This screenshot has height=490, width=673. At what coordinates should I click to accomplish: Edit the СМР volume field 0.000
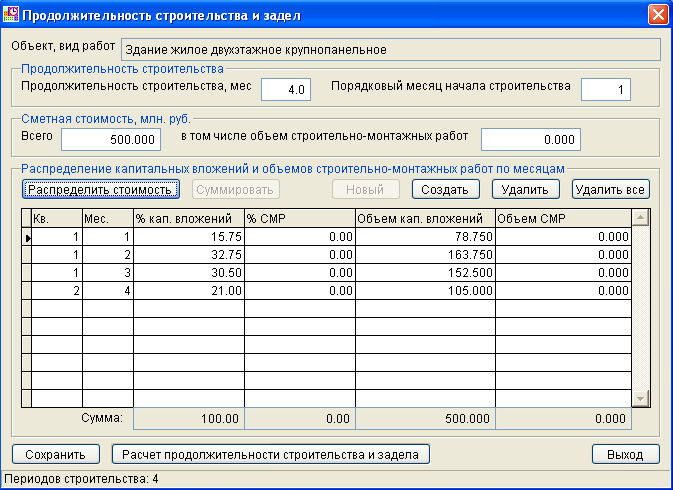pos(531,139)
